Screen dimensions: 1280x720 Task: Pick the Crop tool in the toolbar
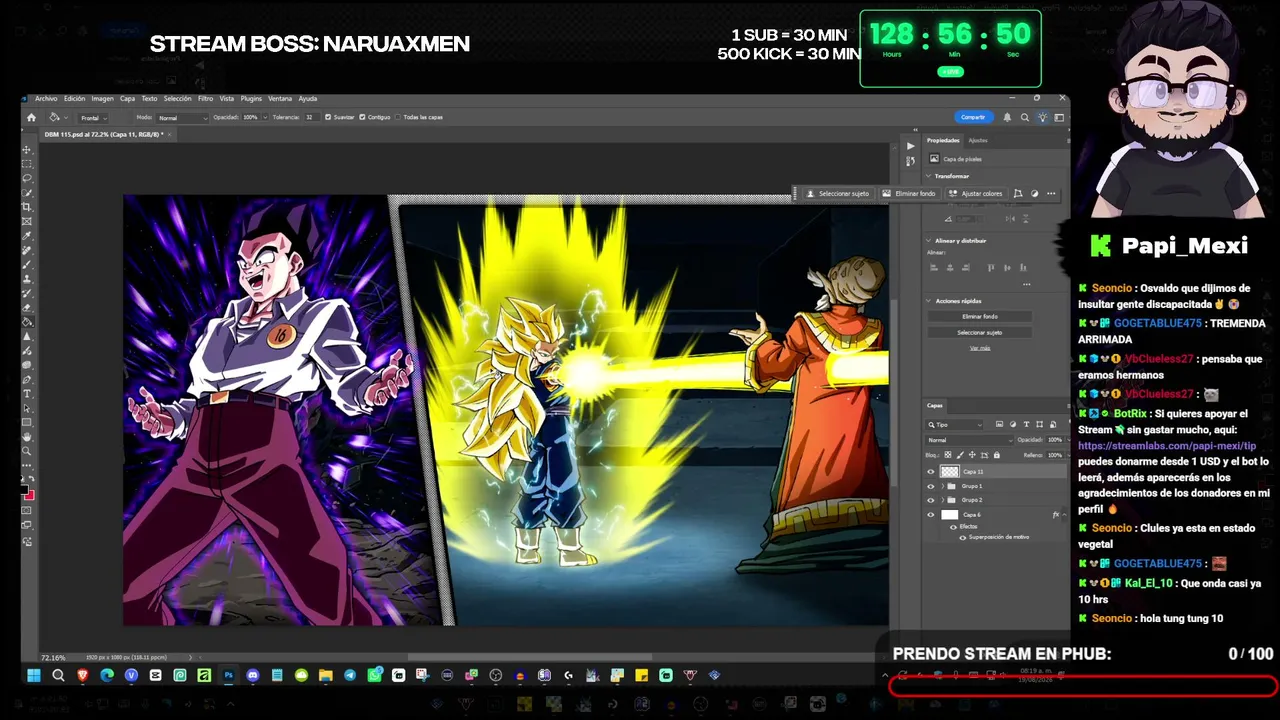coord(27,207)
